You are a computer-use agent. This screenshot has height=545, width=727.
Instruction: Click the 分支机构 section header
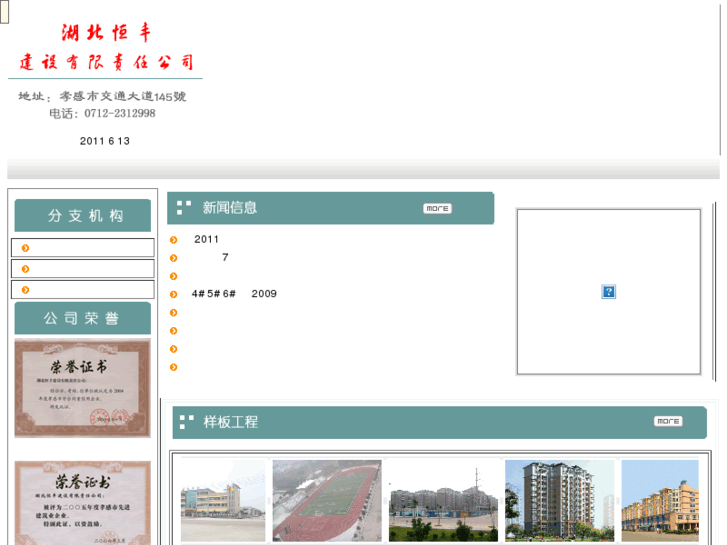pos(83,215)
